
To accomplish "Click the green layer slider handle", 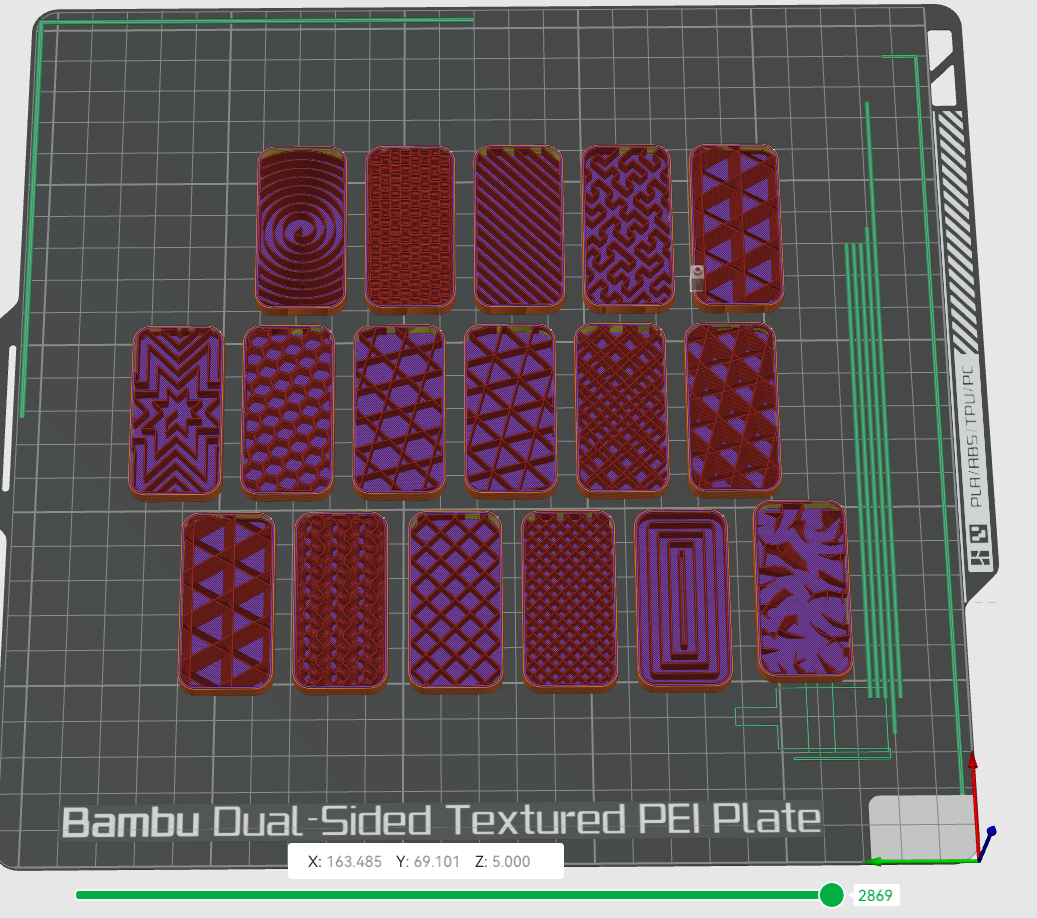I will click(x=831, y=895).
